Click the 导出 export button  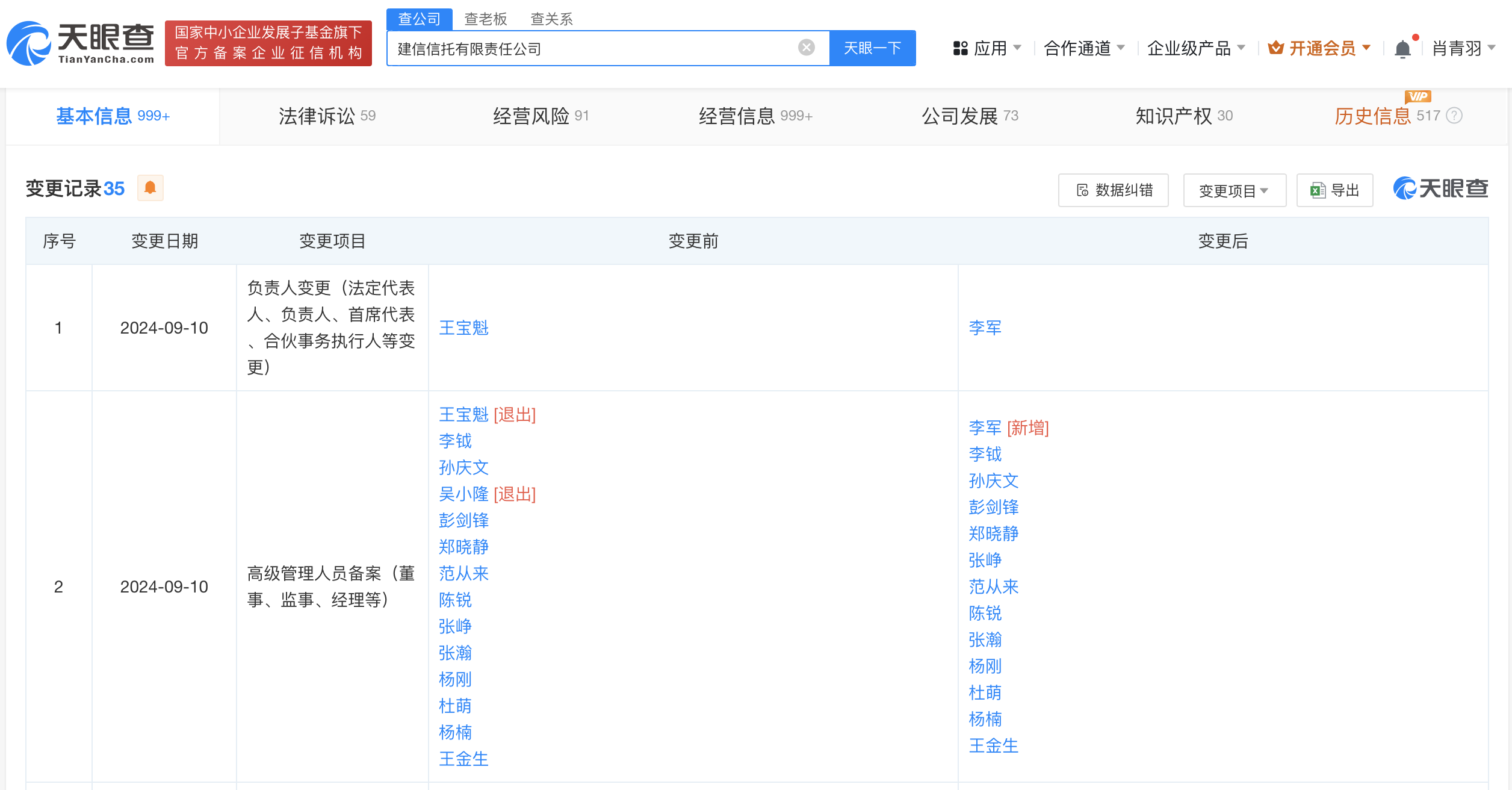(1334, 190)
